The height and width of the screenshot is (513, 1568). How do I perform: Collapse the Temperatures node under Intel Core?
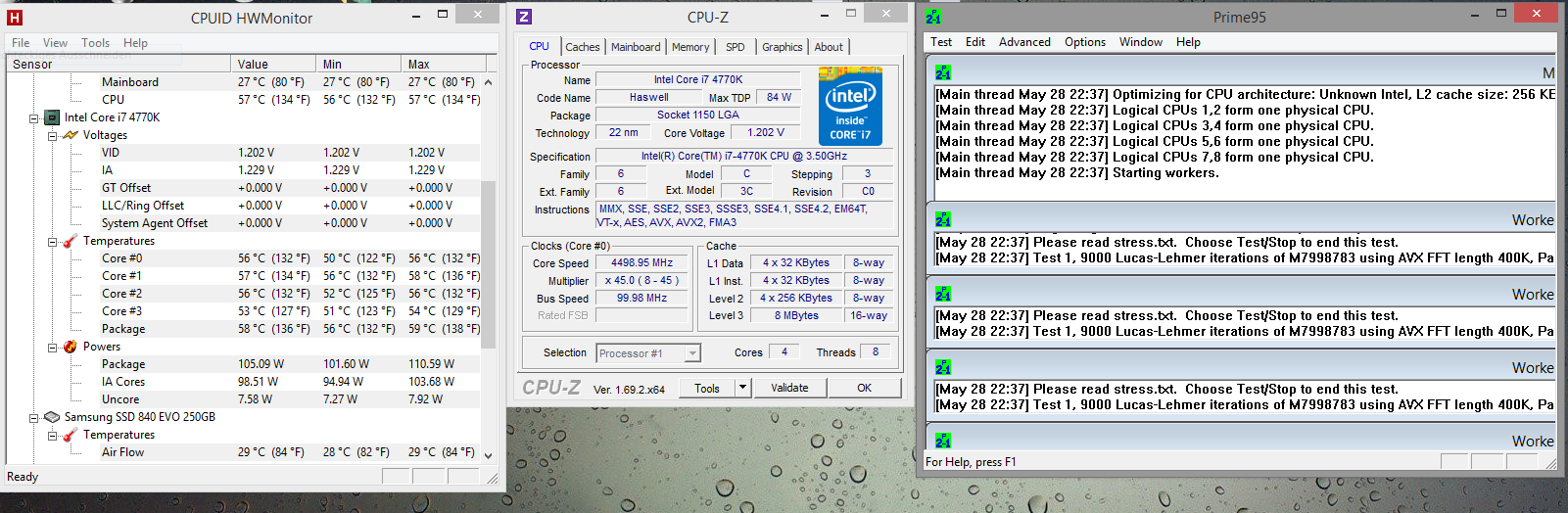[x=52, y=241]
